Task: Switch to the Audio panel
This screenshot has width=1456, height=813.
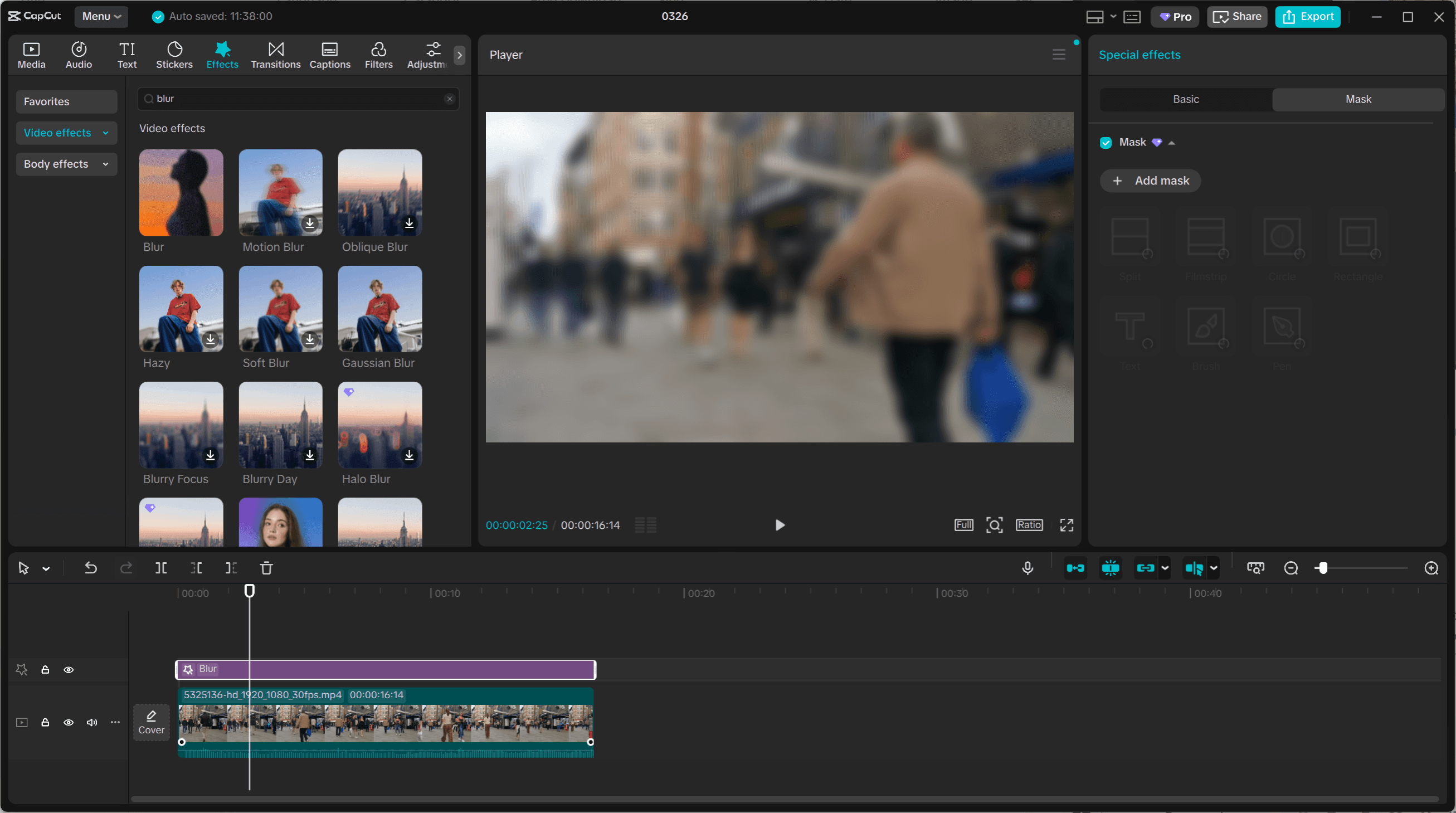Action: [78, 54]
